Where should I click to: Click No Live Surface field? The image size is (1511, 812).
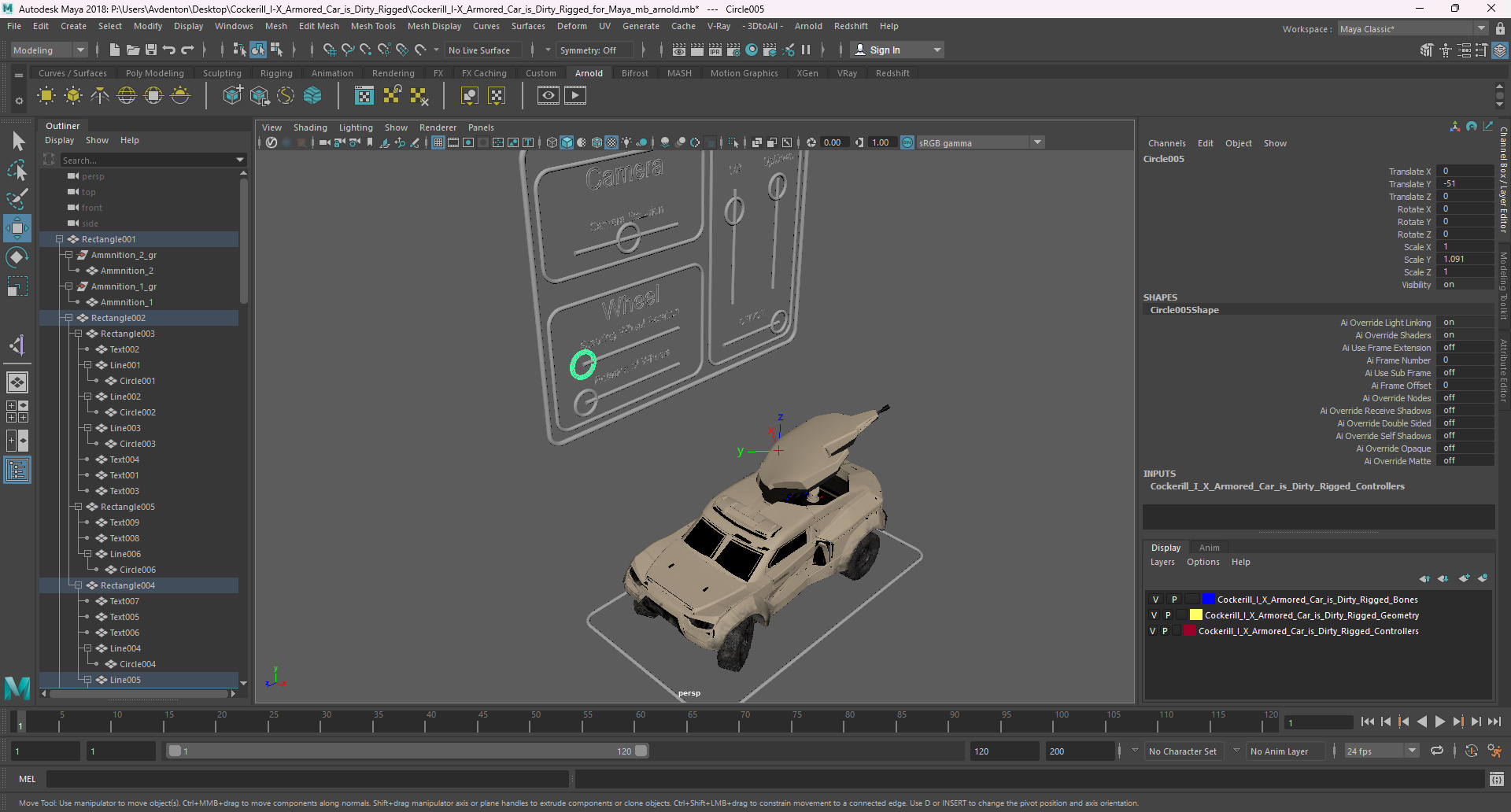482,50
